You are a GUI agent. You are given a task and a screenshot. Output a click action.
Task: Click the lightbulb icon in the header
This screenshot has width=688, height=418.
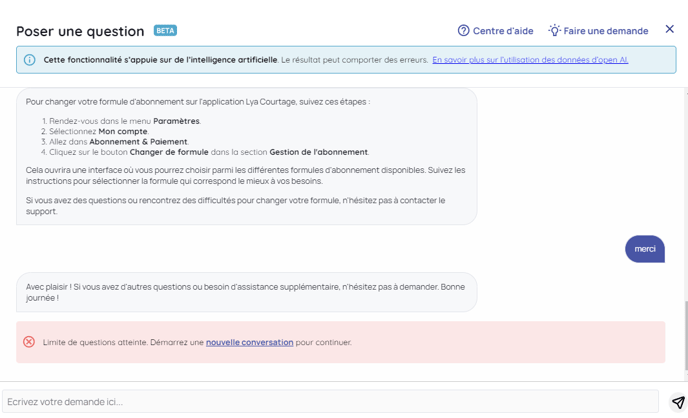pyautogui.click(x=554, y=31)
